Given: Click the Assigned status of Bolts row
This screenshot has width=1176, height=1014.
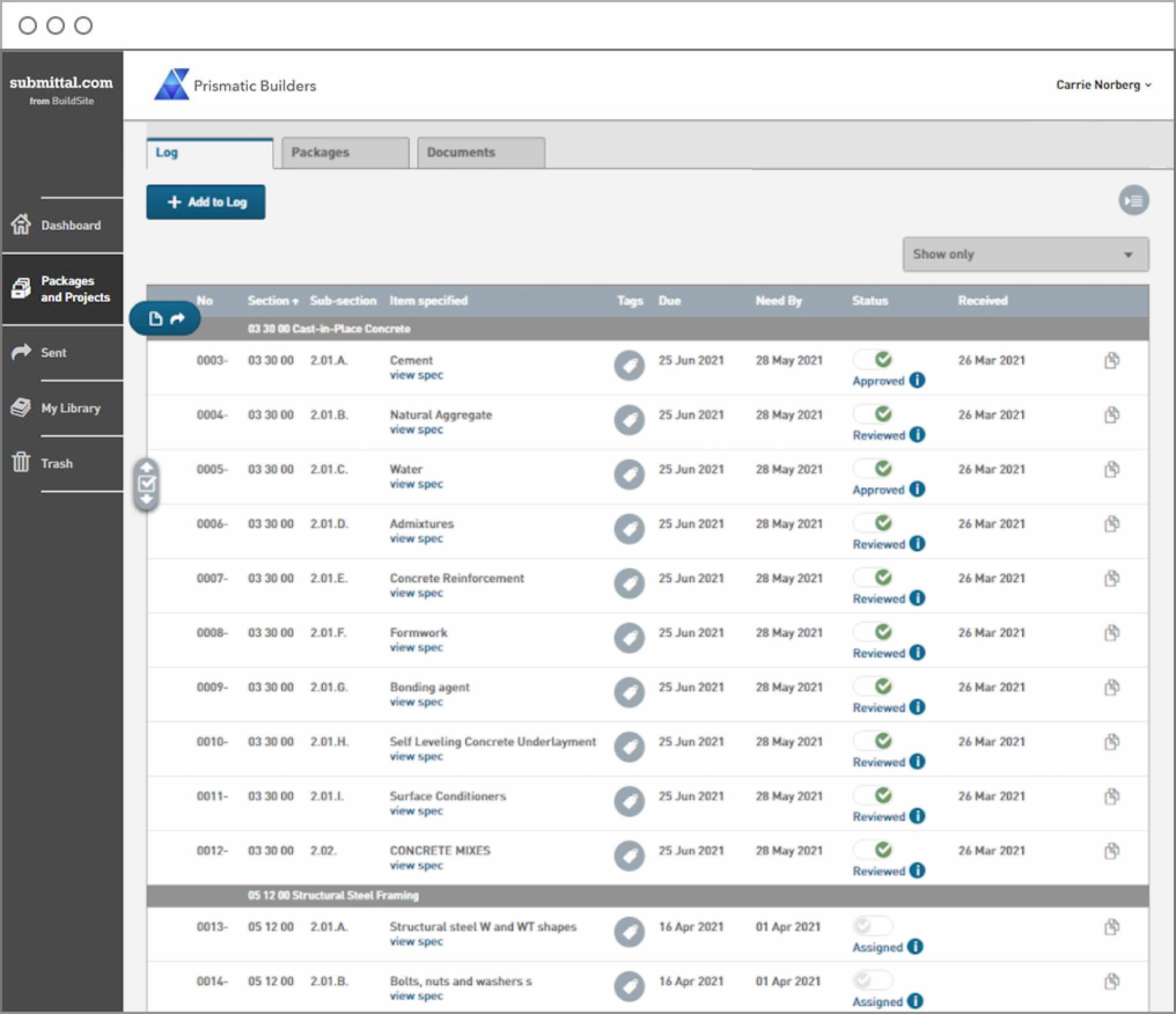Looking at the screenshot, I should point(877,1002).
